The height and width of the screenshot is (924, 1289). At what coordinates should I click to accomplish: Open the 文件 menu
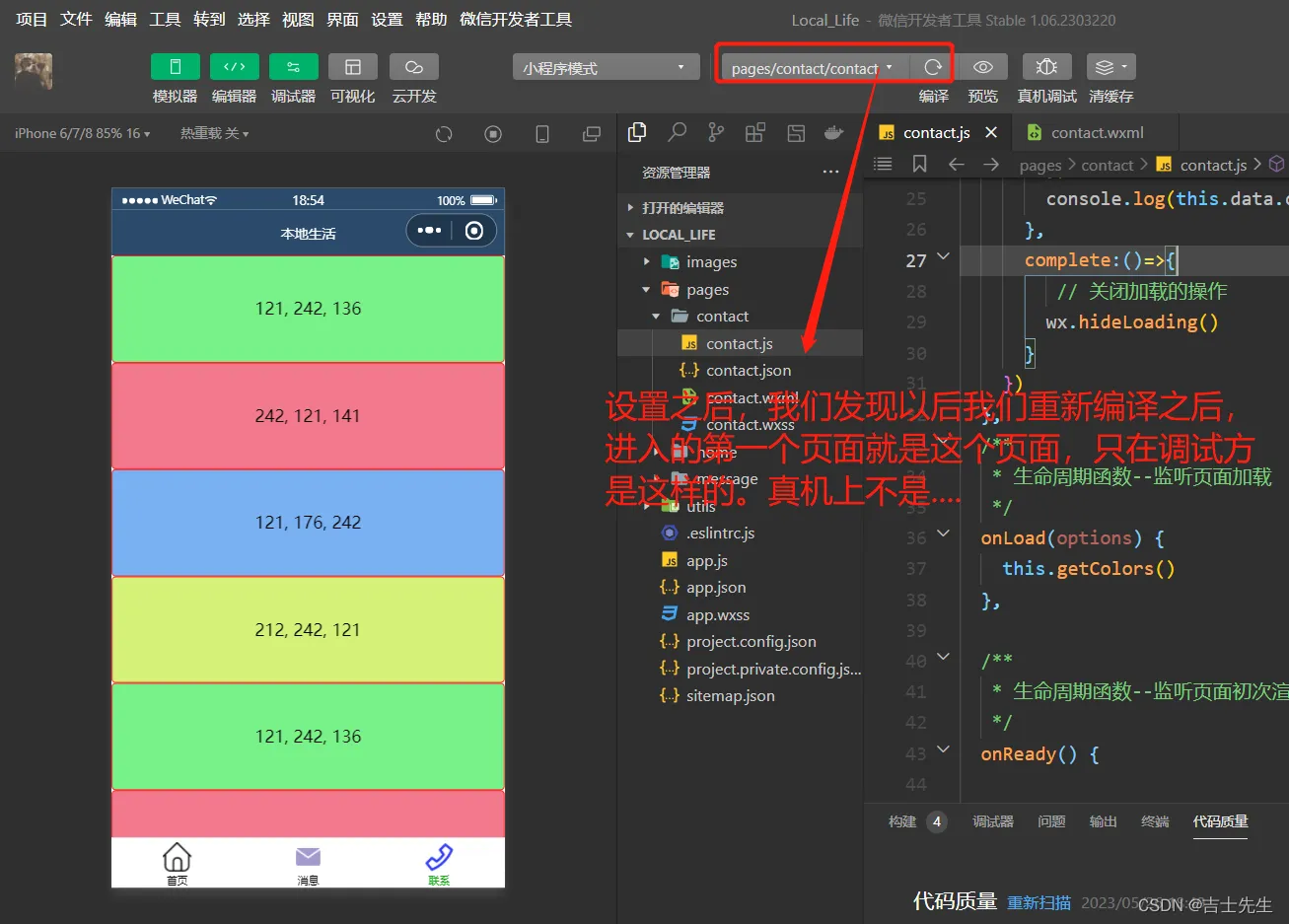pyautogui.click(x=76, y=20)
